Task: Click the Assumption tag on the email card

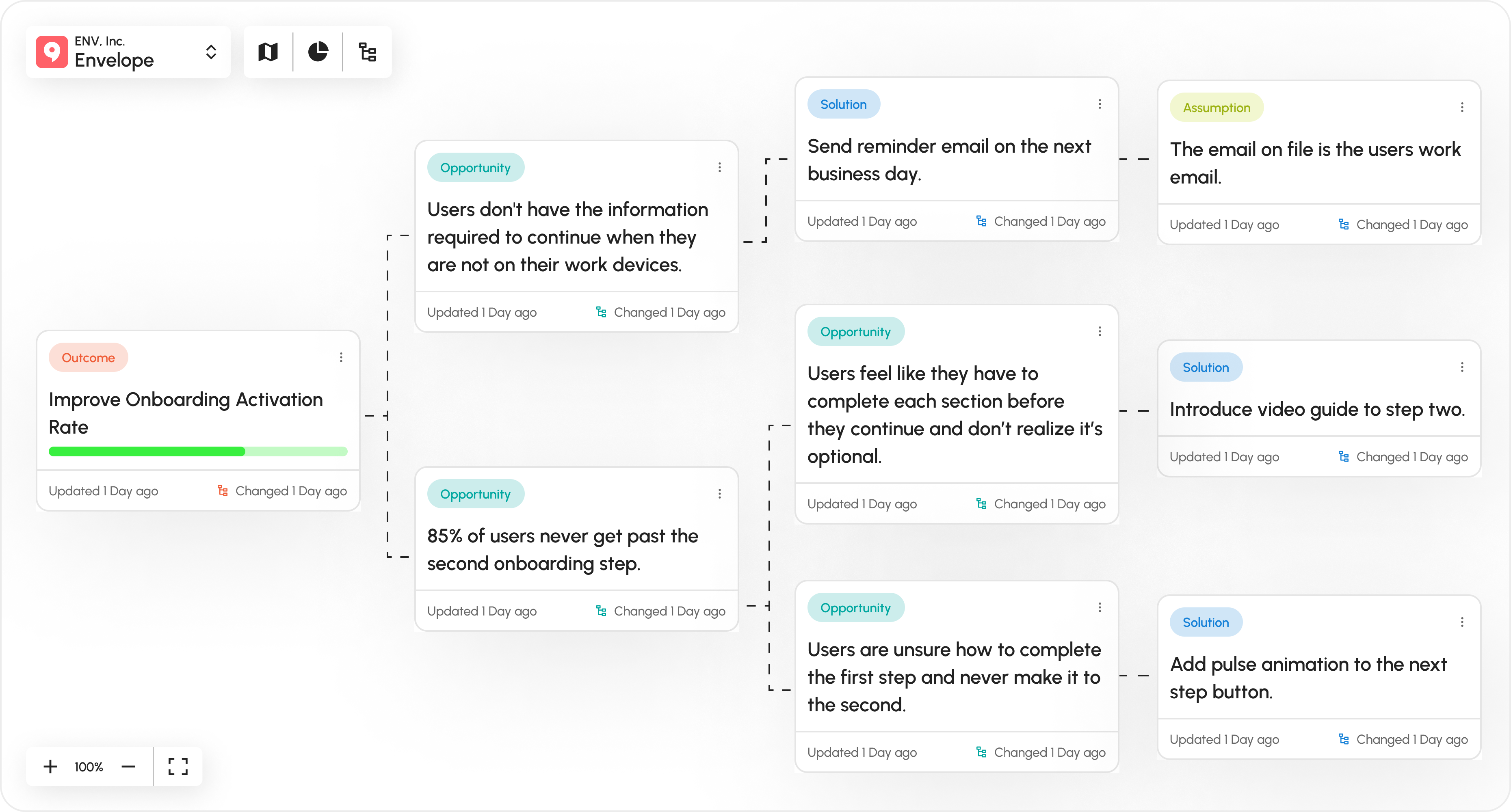Action: pos(1216,107)
